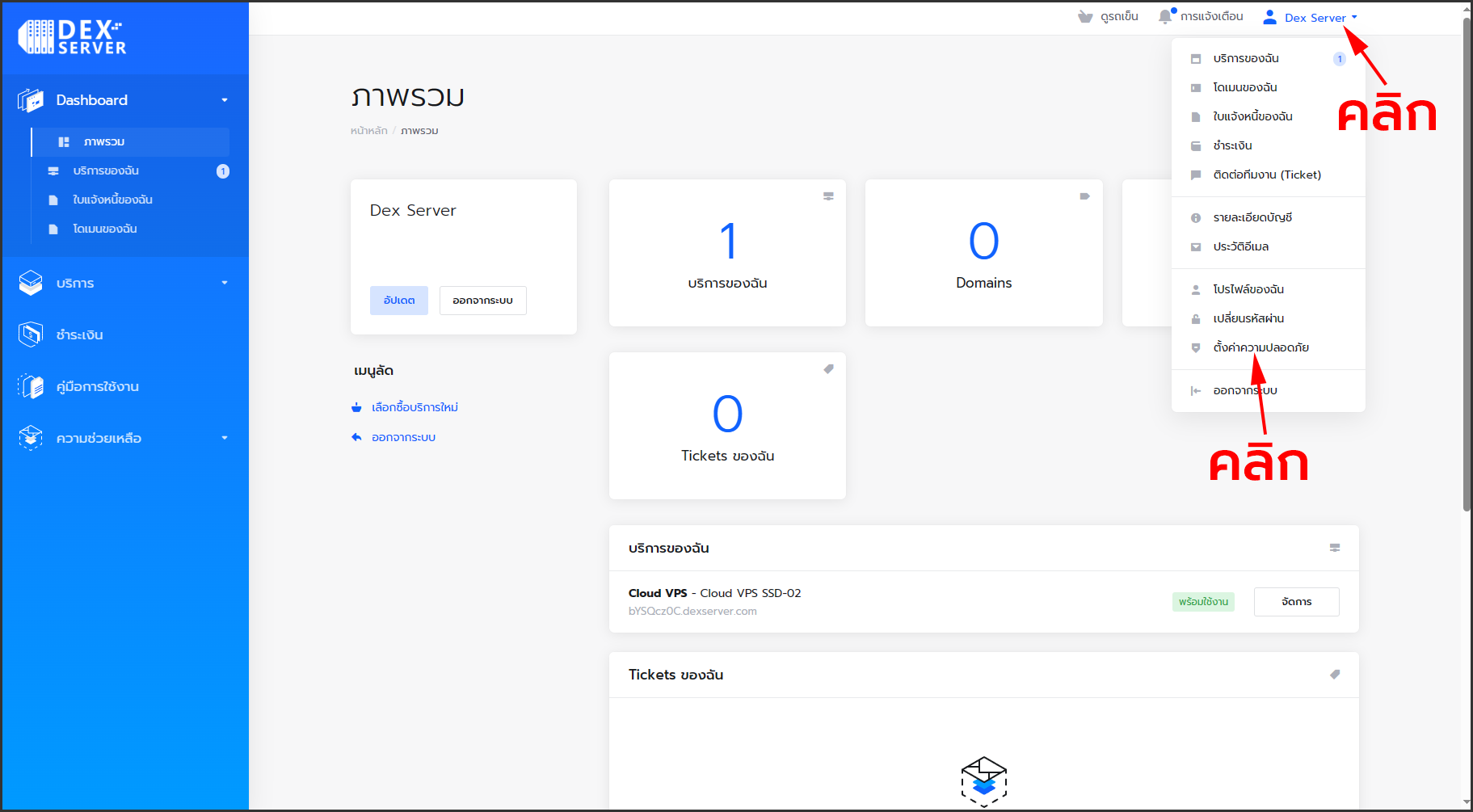Open the notifications bell icon
Screen dimensions: 1473x812
point(1164,16)
